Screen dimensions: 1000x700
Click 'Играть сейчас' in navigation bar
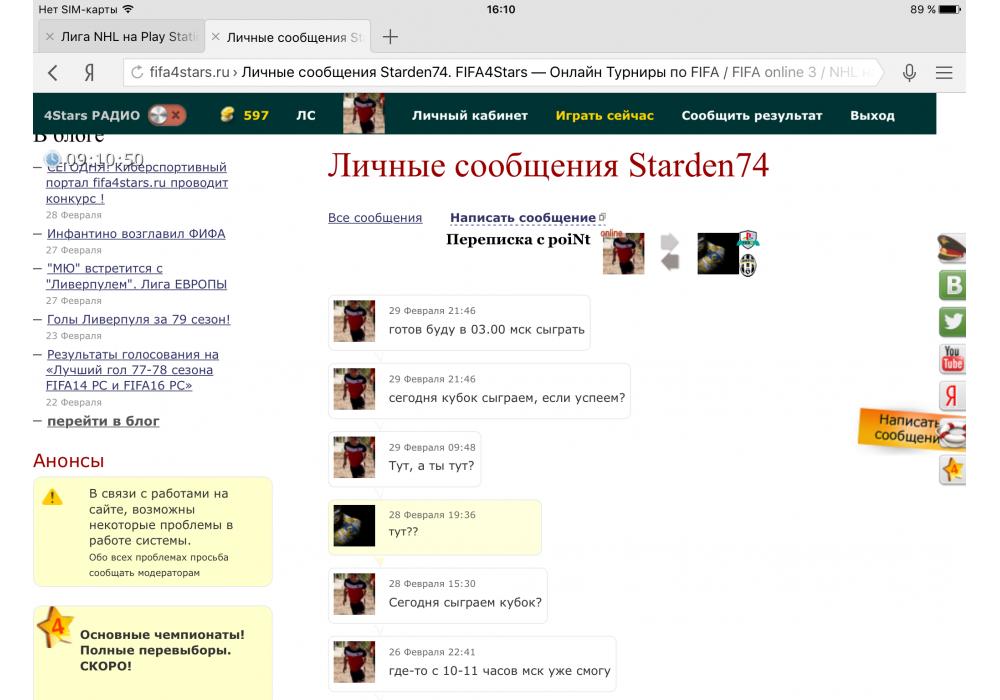pyautogui.click(x=604, y=115)
